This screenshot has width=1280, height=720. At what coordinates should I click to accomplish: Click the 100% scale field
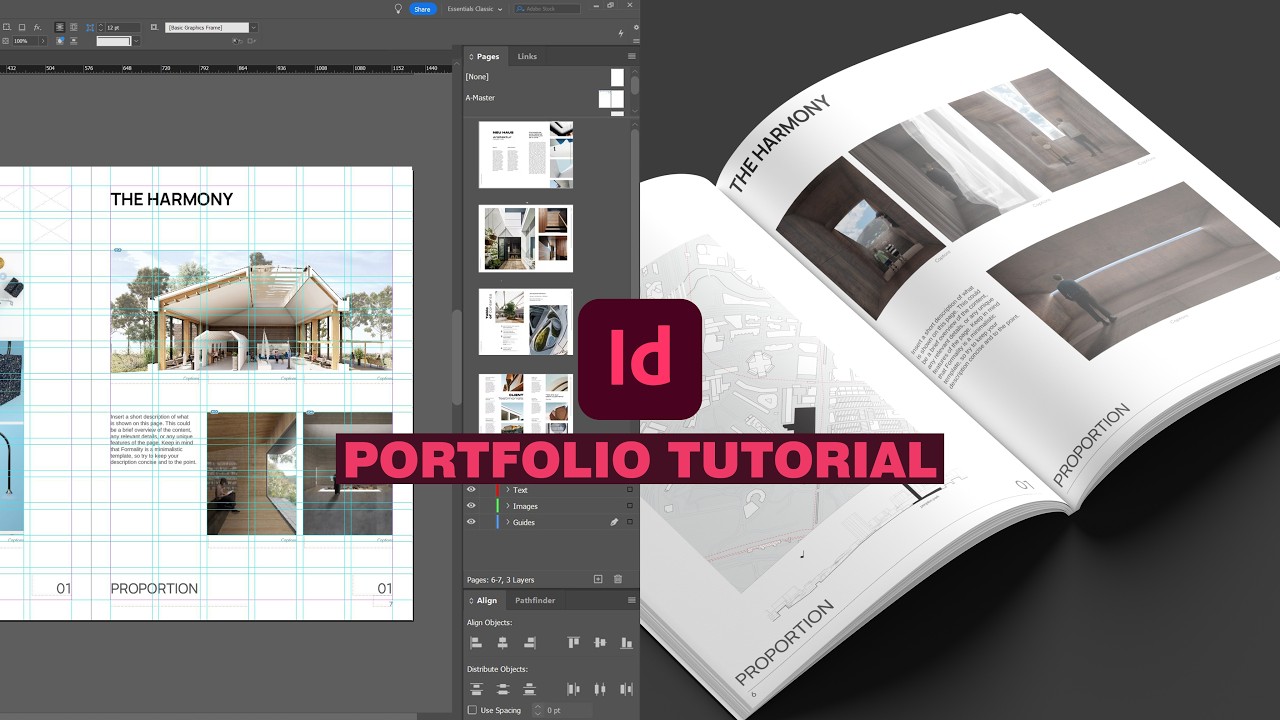point(25,41)
